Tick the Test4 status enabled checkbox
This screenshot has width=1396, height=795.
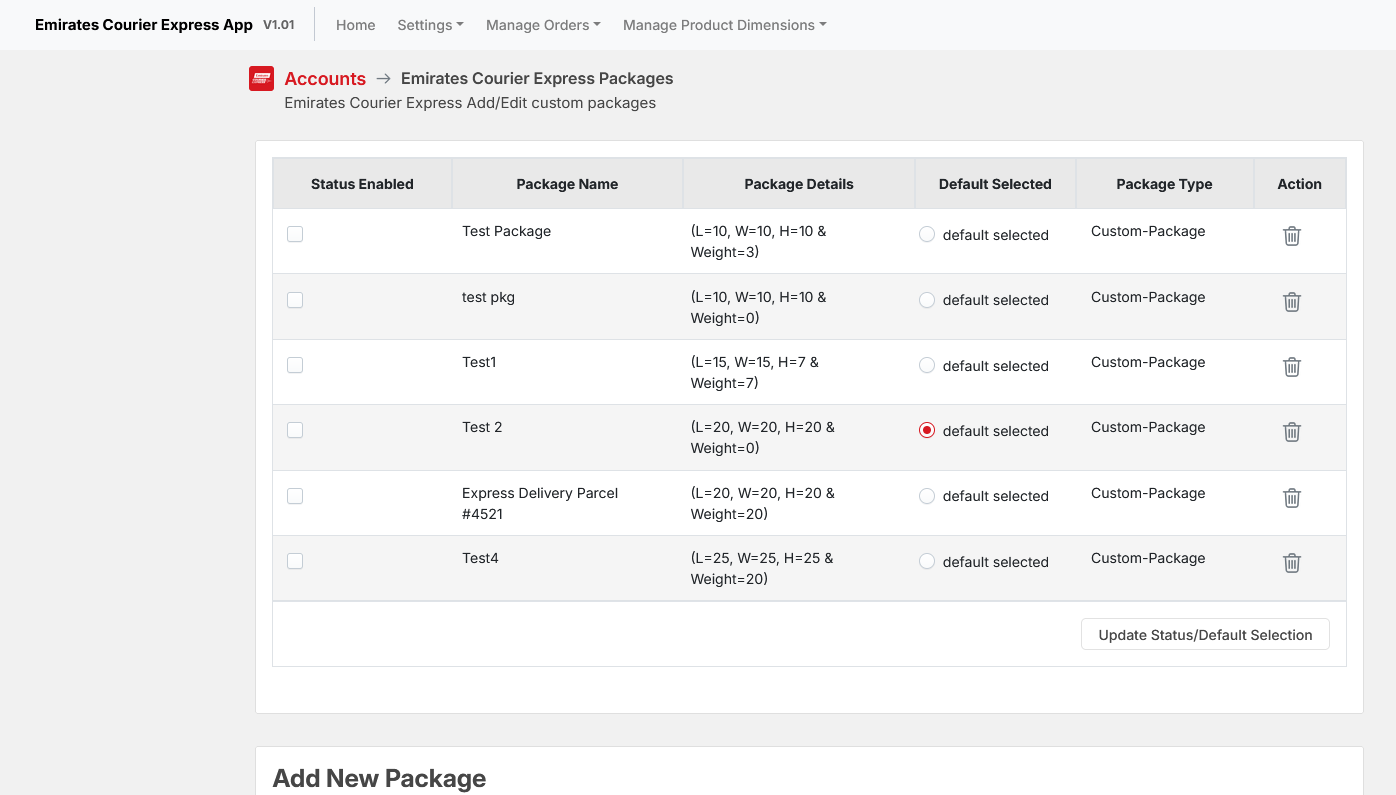(x=295, y=561)
